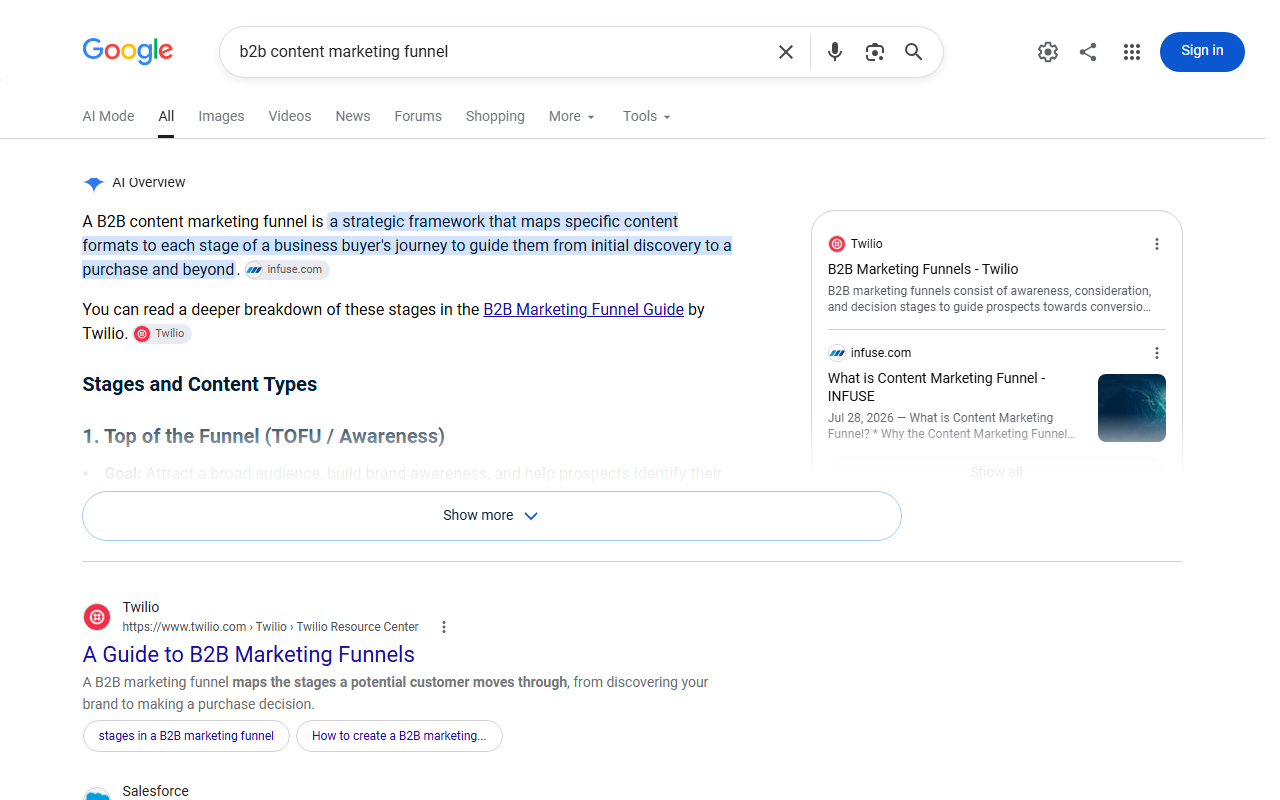The image size is (1280, 800).
Task: Click Twilio favicon in sources card
Action: point(837,244)
